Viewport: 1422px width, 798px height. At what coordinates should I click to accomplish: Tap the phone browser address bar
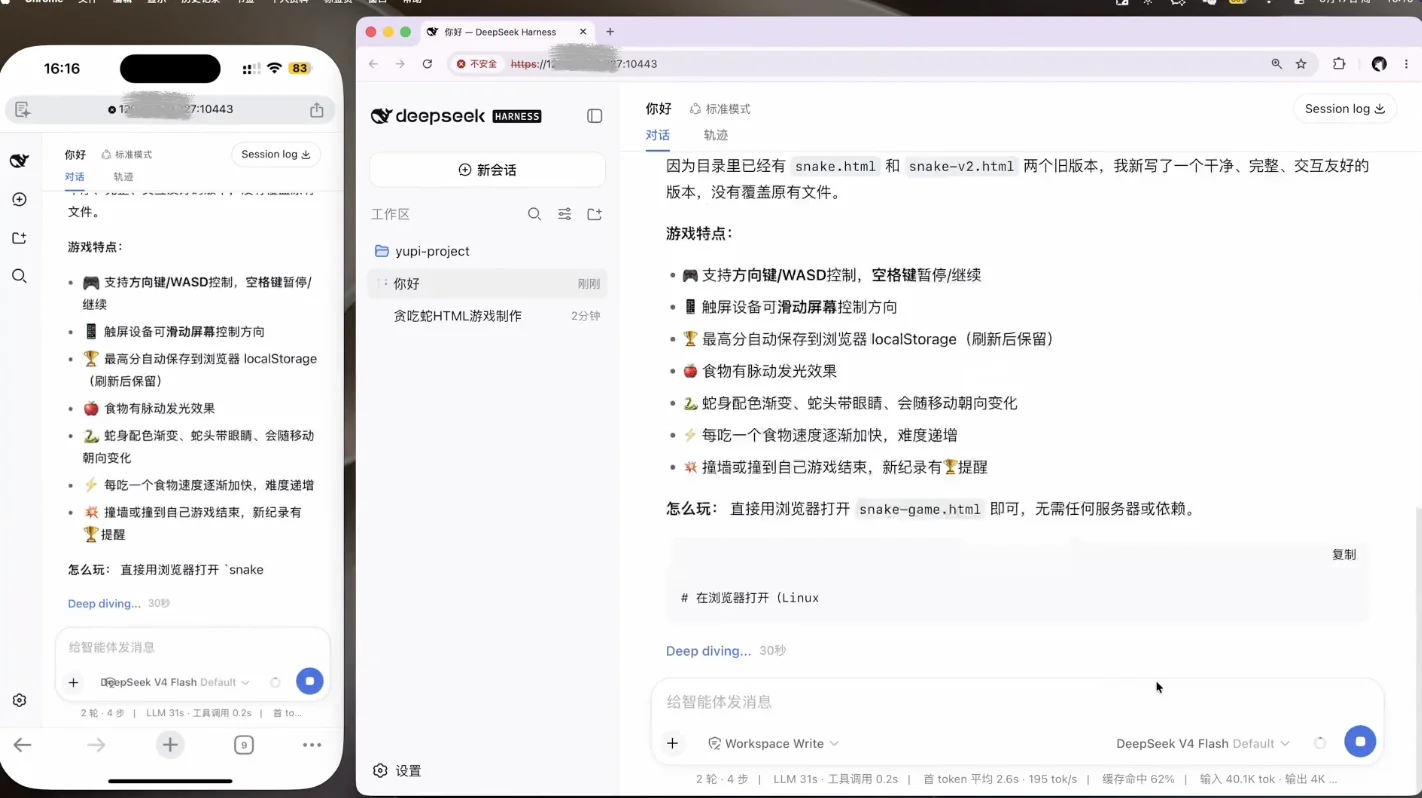[x=170, y=109]
